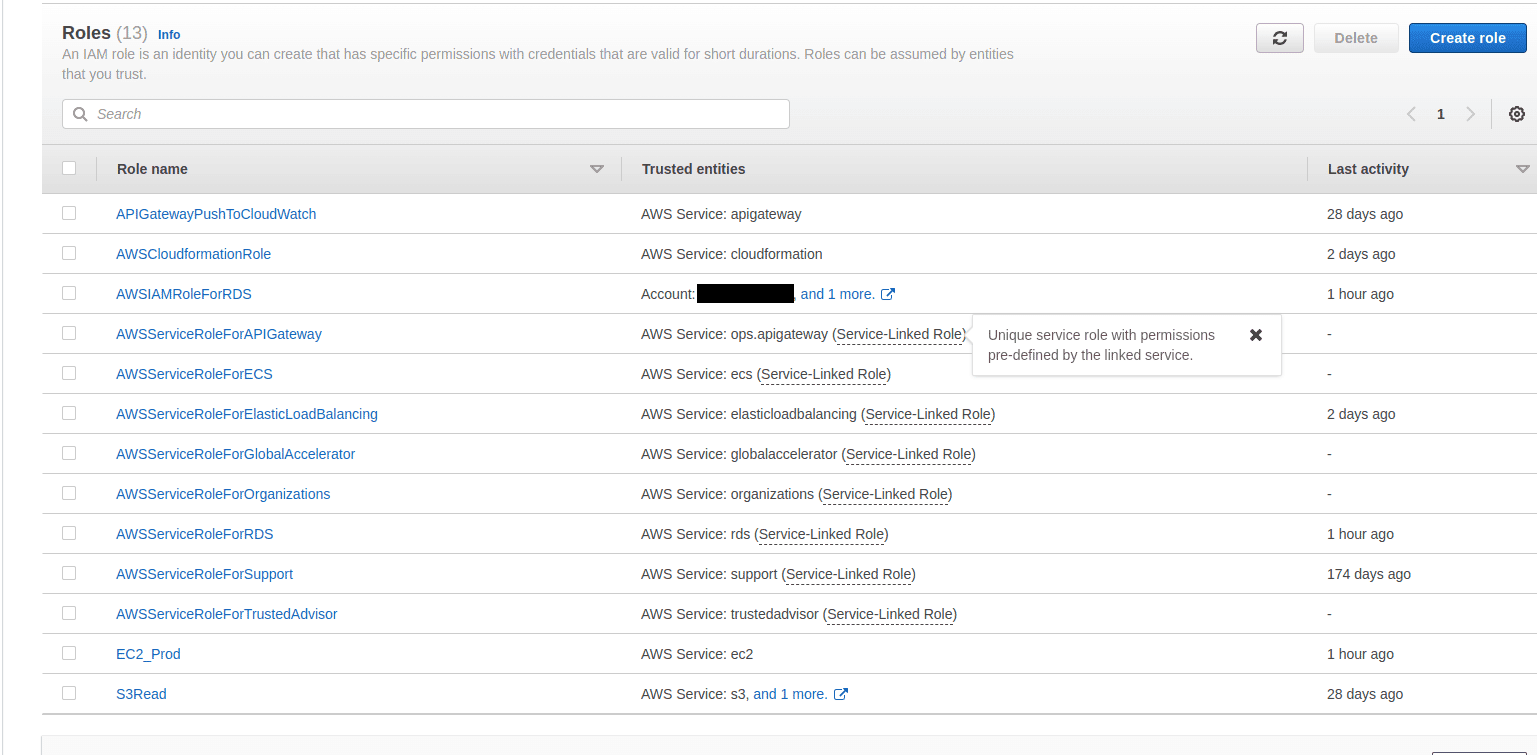Select all roles checkbox in header
The width and height of the screenshot is (1537, 755).
click(x=69, y=168)
